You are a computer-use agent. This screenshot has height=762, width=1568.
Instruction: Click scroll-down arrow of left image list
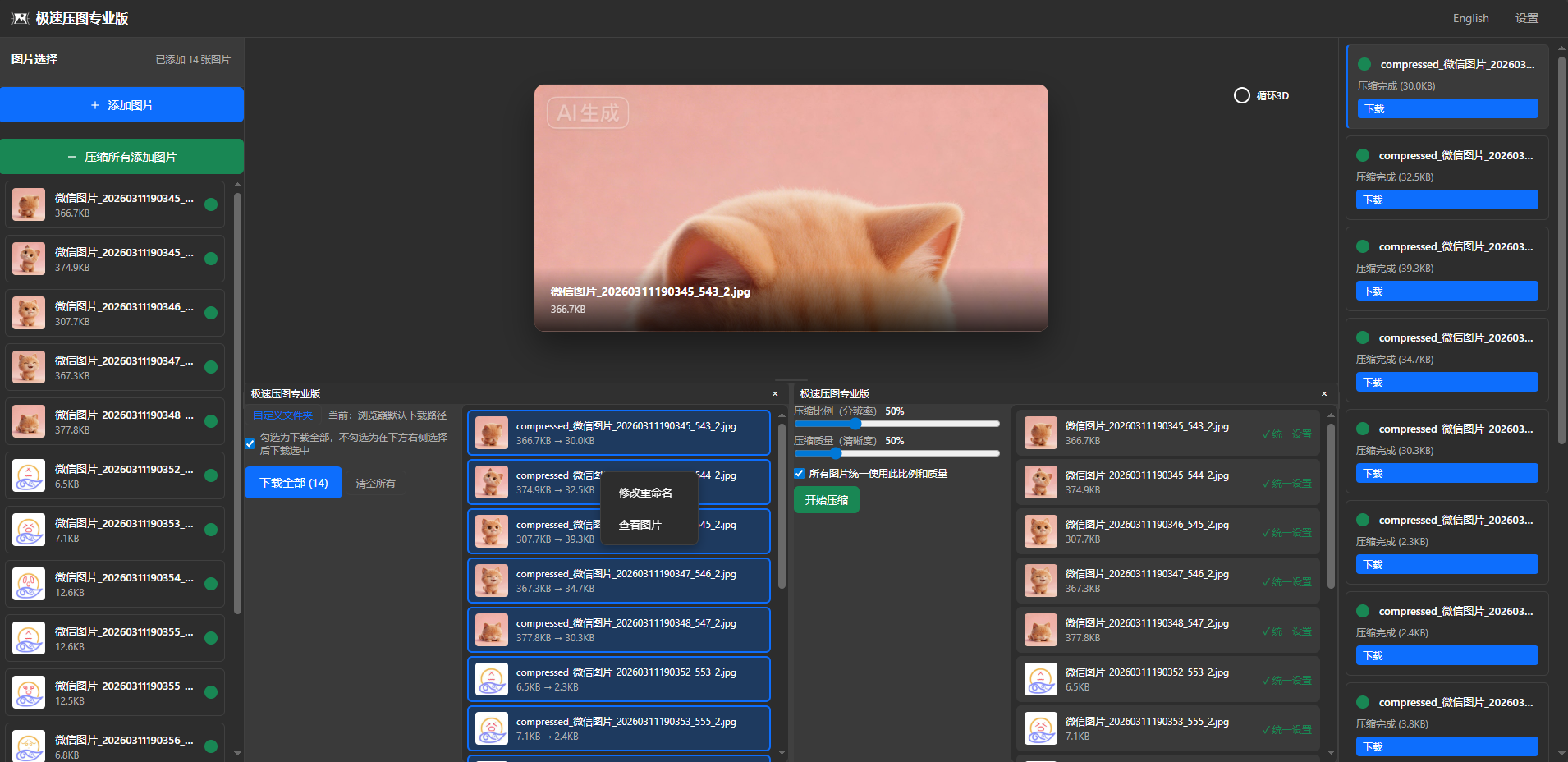(237, 752)
